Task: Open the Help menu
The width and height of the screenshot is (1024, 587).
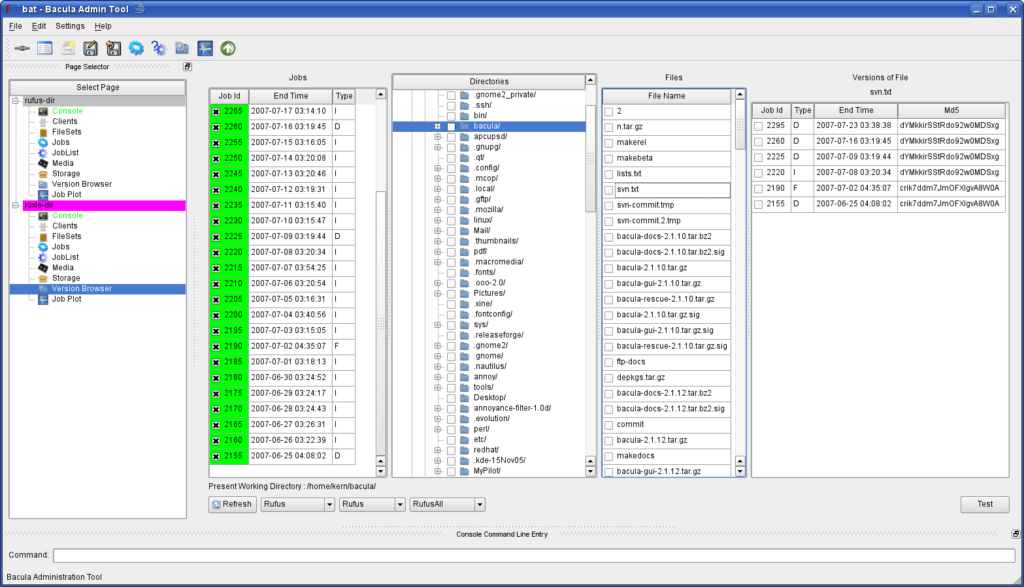Action: click(x=103, y=25)
